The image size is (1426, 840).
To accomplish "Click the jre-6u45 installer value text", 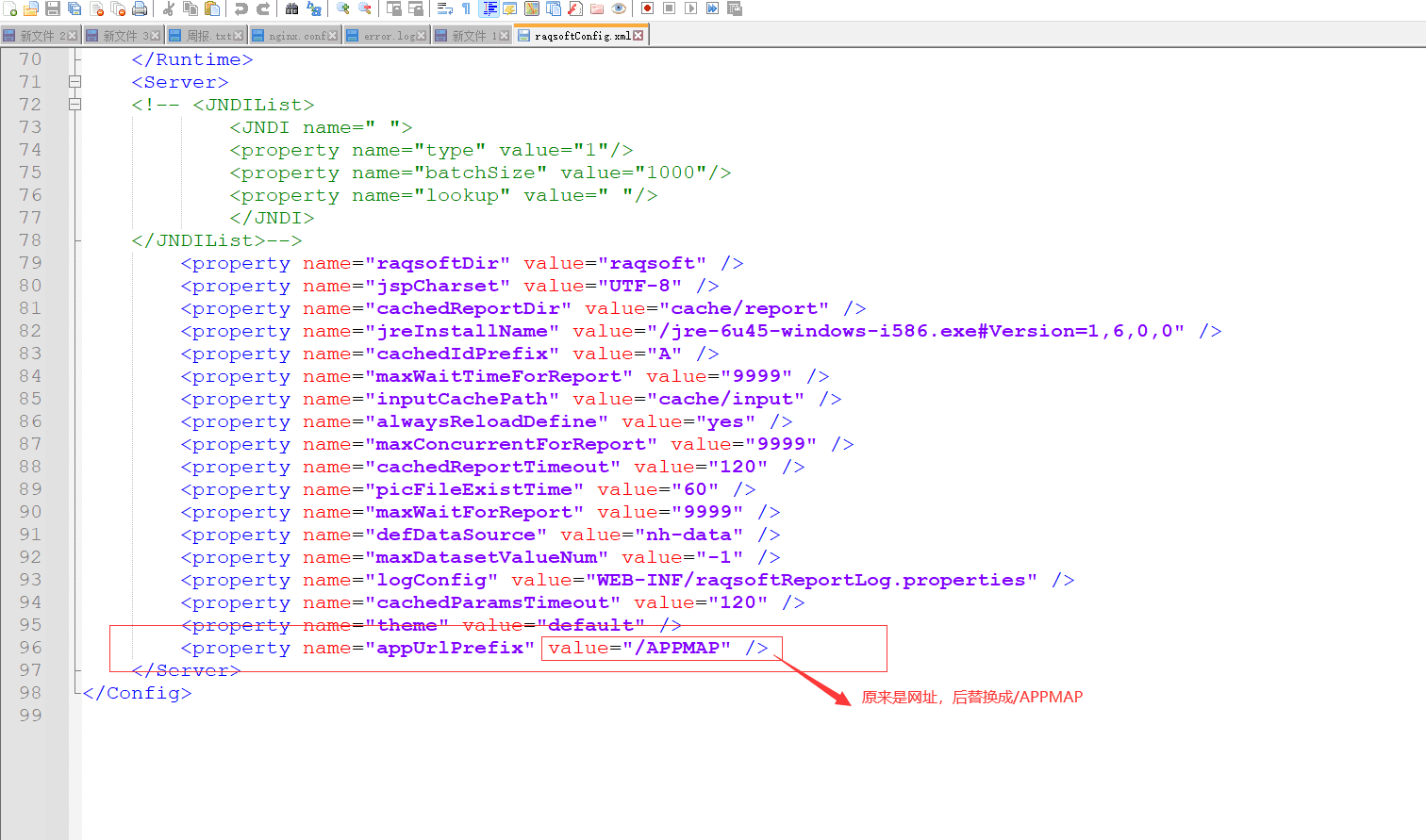I will [x=916, y=331].
